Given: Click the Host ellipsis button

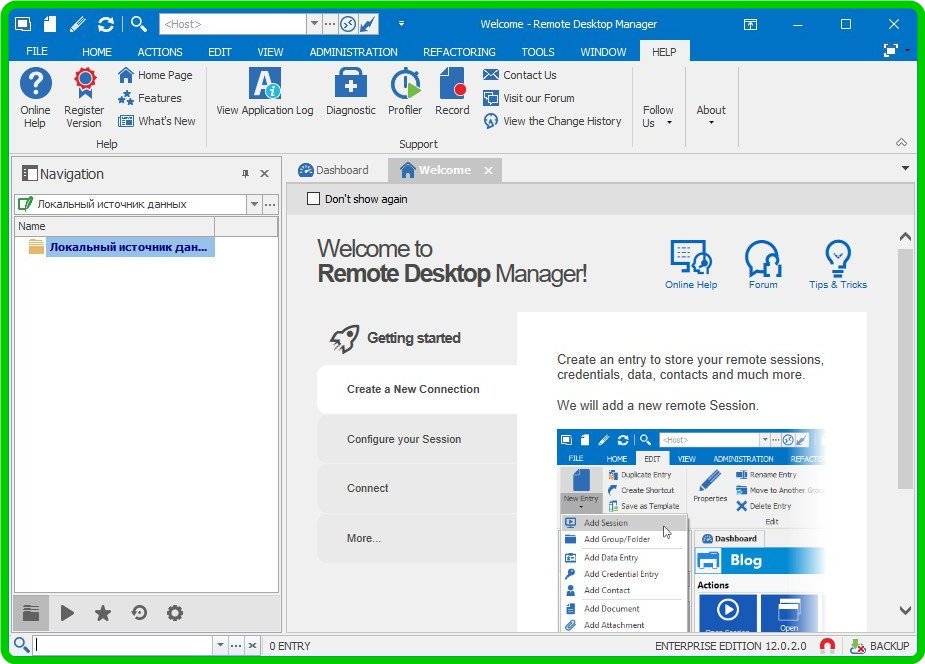Looking at the screenshot, I should click(330, 24).
